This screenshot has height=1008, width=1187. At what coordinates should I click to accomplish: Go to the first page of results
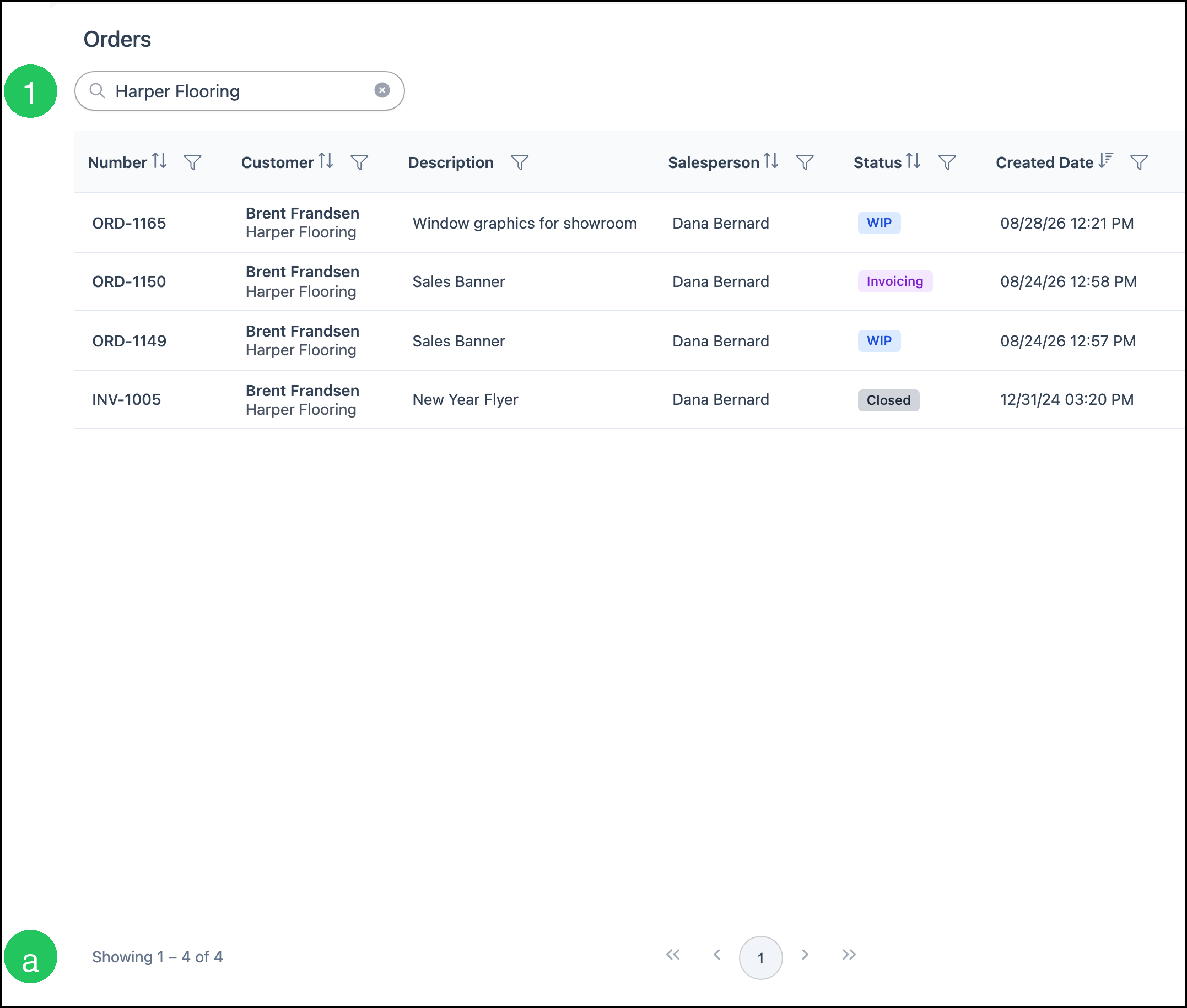[673, 955]
